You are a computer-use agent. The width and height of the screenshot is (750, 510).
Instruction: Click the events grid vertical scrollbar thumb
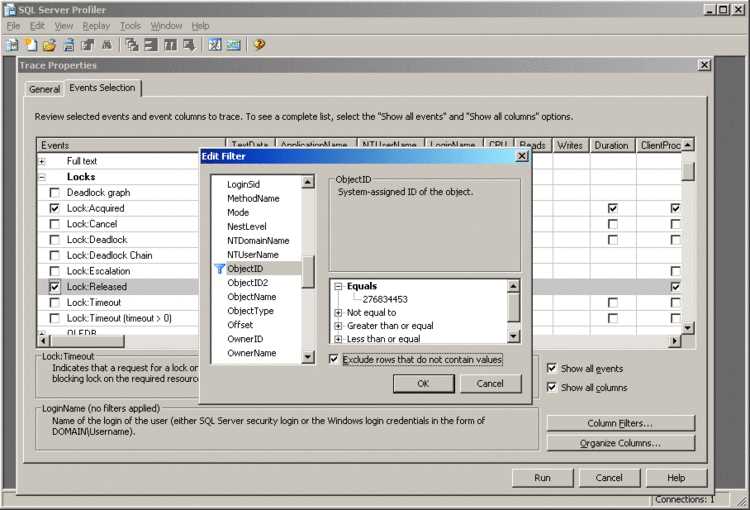point(688,171)
